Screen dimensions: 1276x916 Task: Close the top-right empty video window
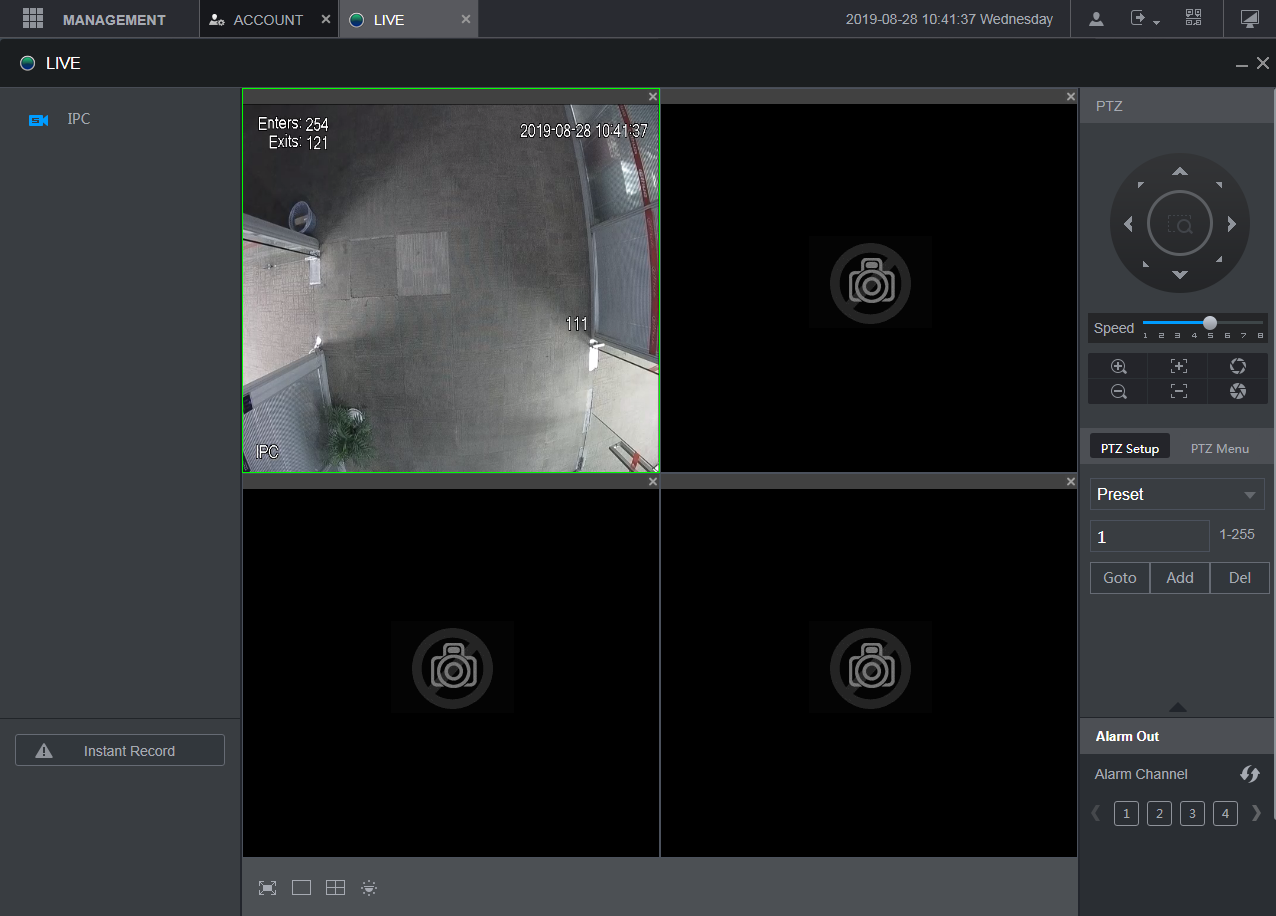1071,97
